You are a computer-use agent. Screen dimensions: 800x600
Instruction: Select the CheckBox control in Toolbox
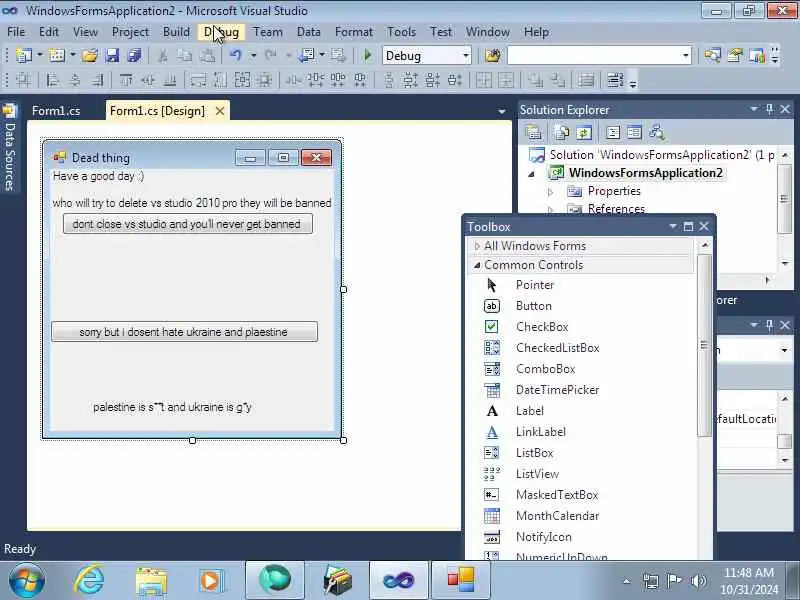(542, 327)
